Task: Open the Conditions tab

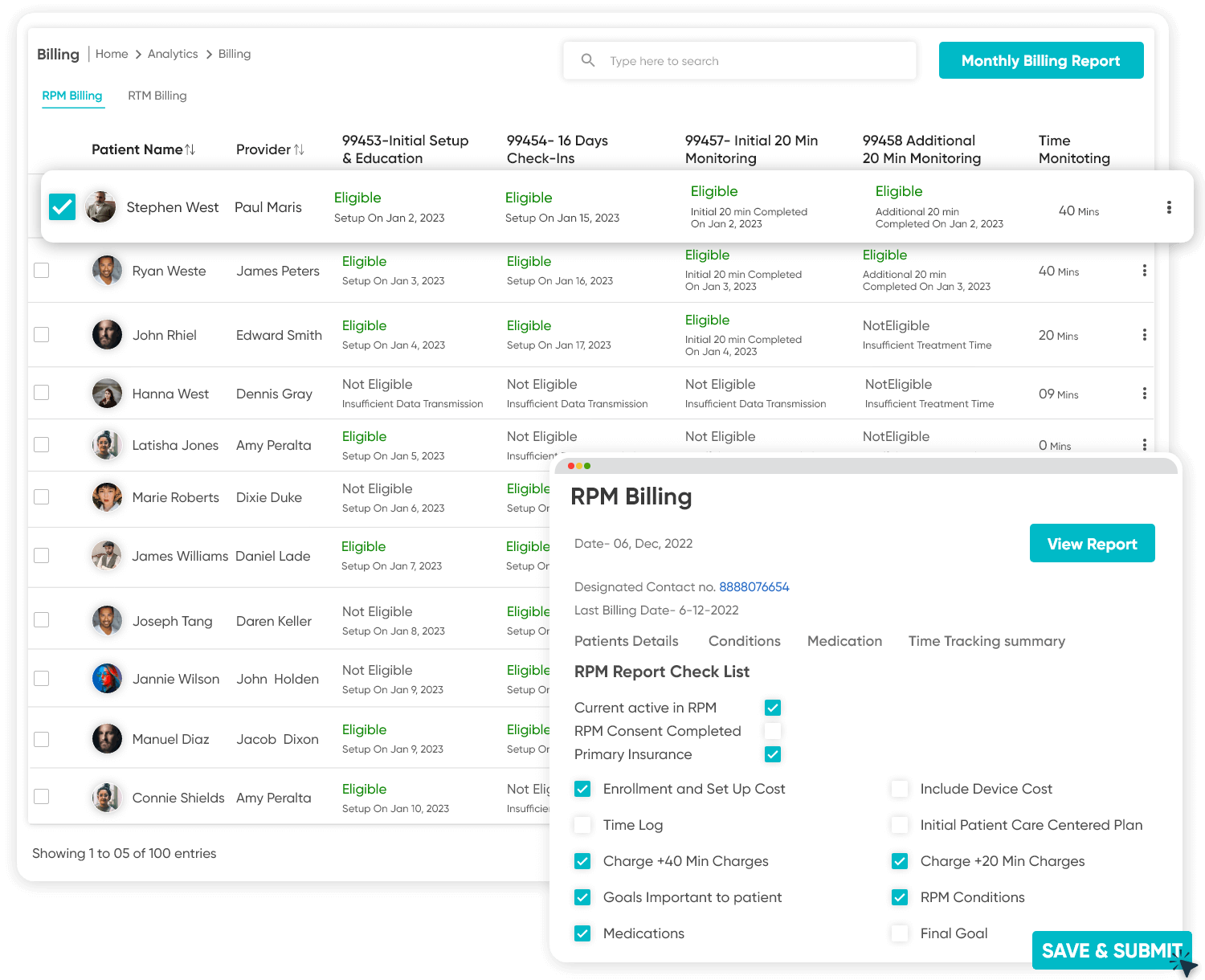Action: 744,641
